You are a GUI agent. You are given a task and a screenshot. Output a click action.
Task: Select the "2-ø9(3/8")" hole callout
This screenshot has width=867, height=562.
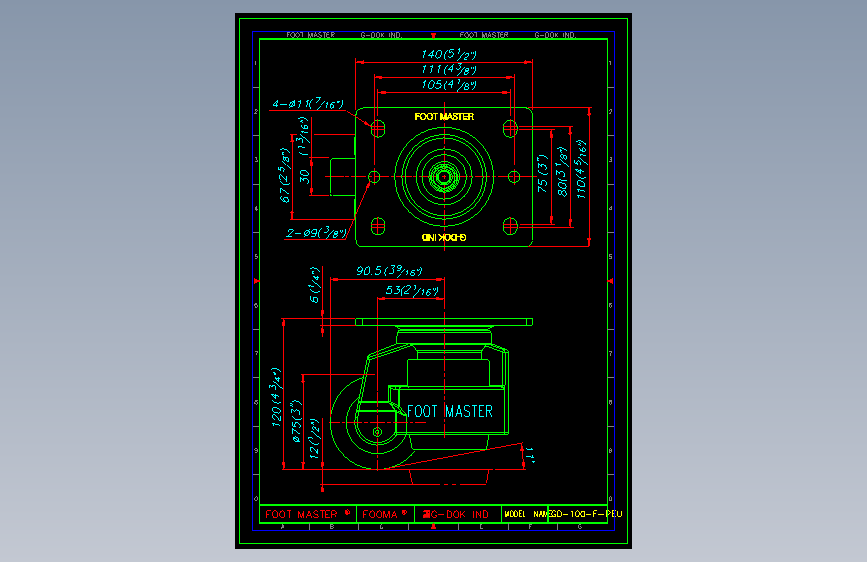click(316, 232)
